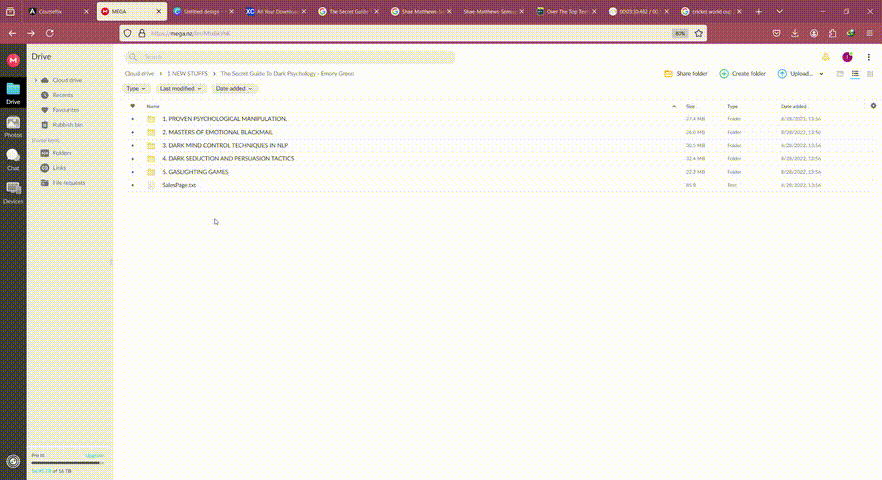Open the browser downloads panel

[795, 33]
